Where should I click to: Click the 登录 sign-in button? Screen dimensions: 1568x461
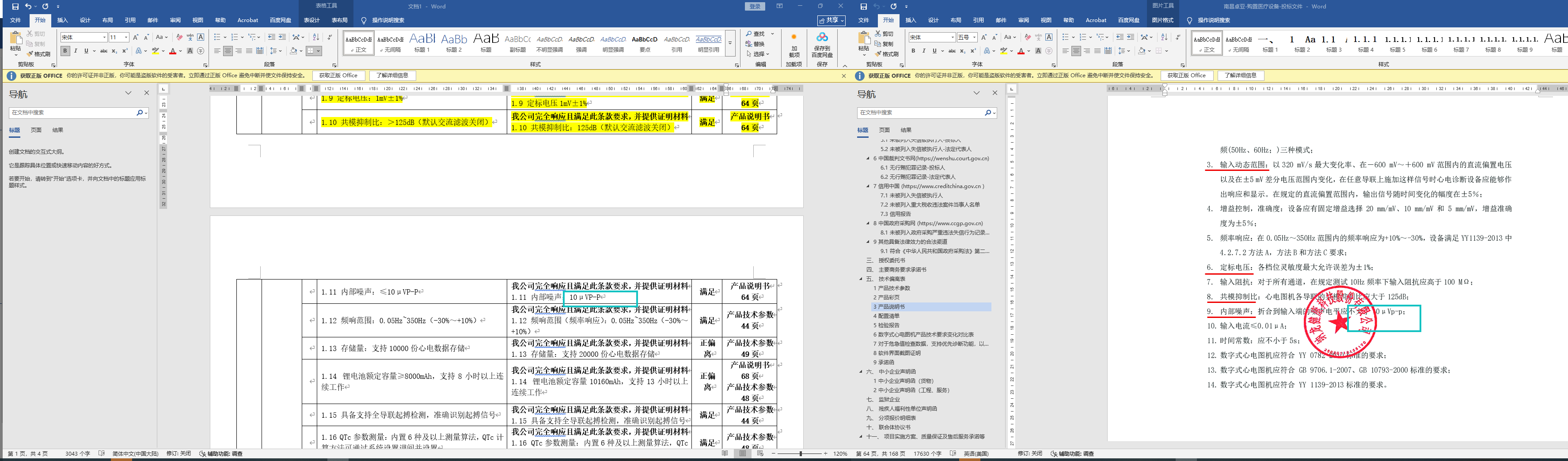click(755, 7)
